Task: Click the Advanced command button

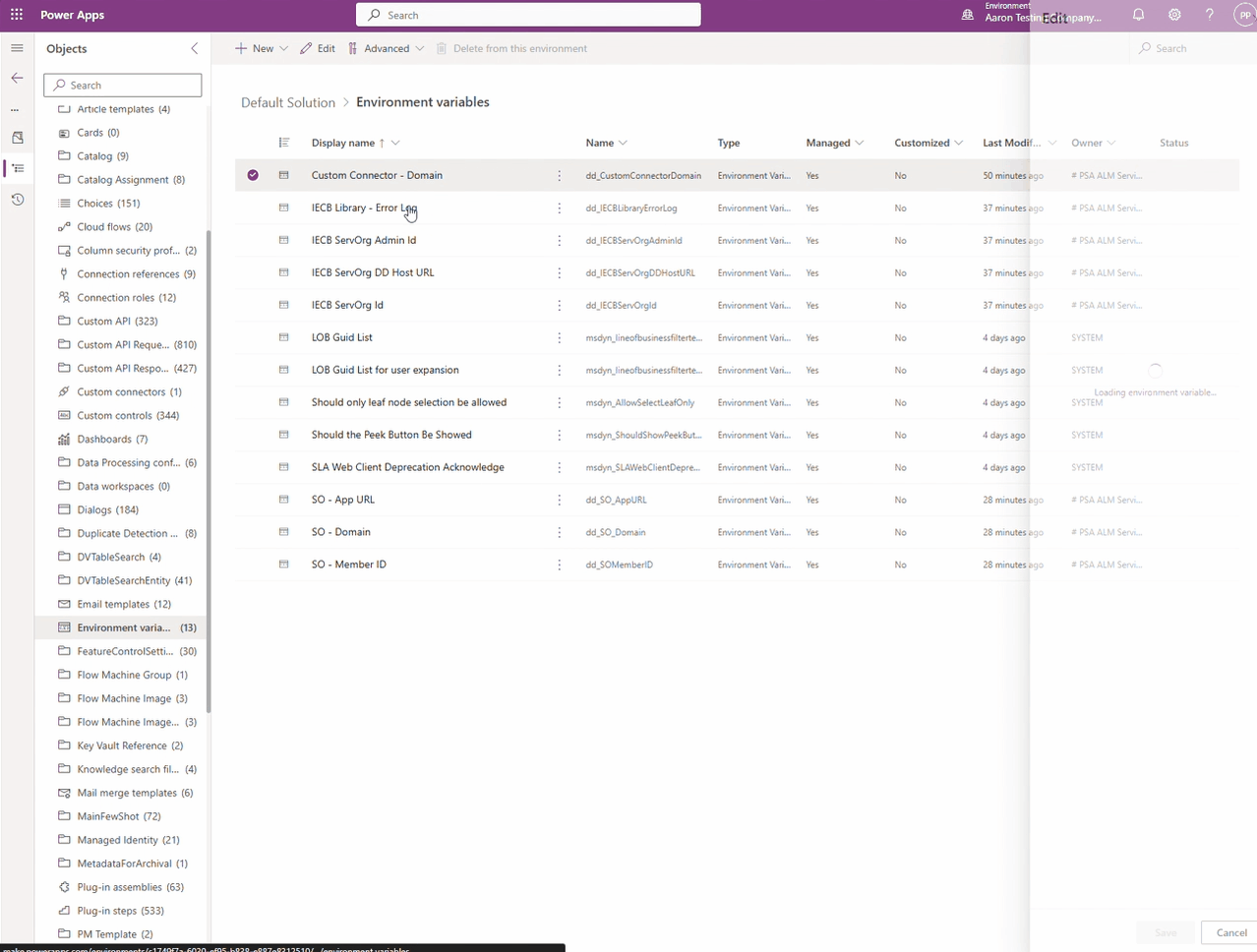Action: coord(379,48)
